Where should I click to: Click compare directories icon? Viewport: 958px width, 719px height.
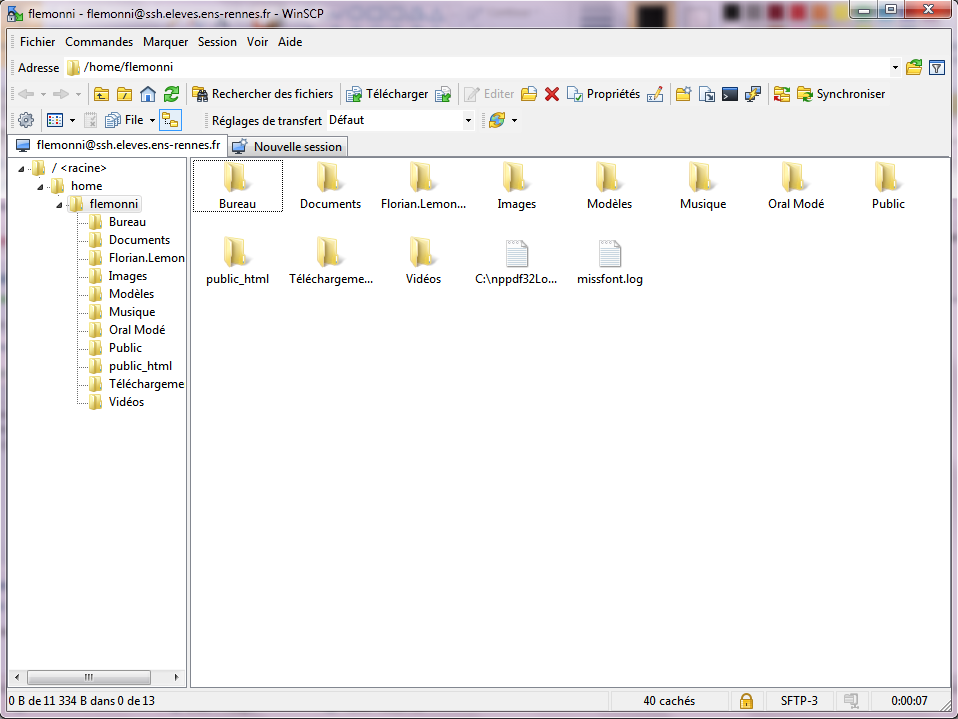click(x=781, y=94)
